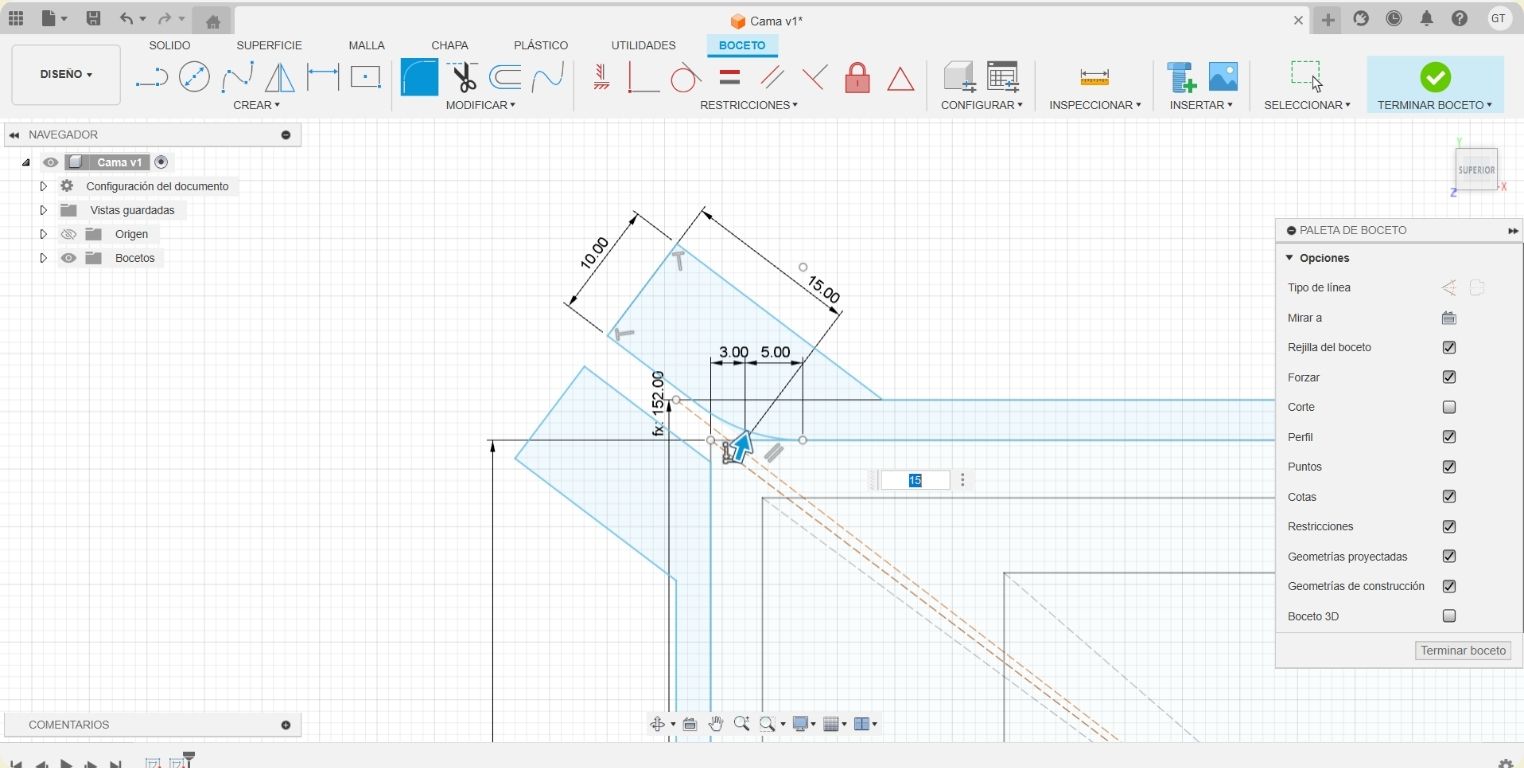Open the MODIFICAR dropdown menu
This screenshot has height=768, width=1524.
click(480, 105)
